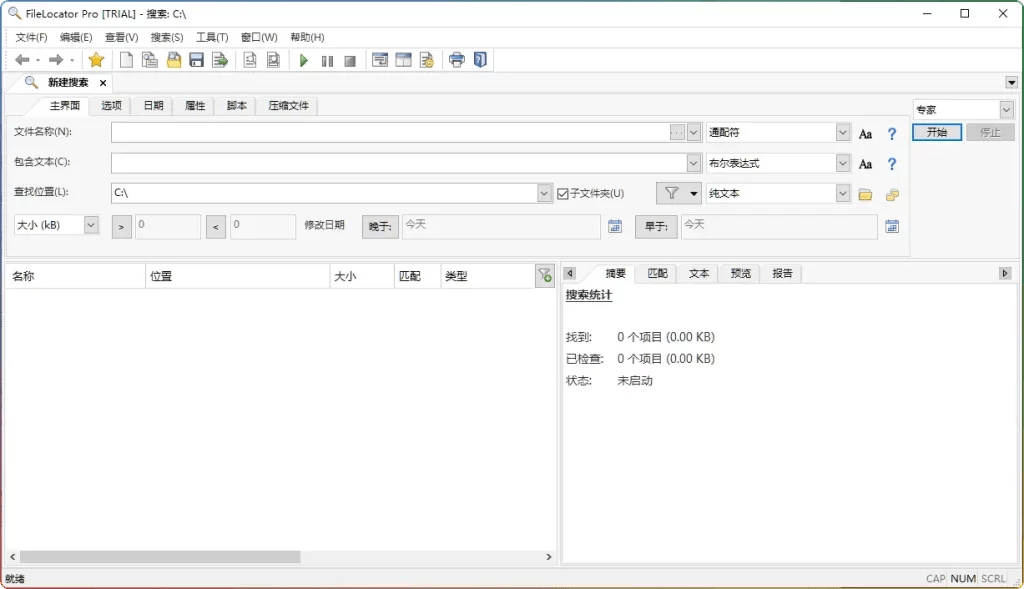Switch to the 压缩文件 tab
Viewport: 1024px width, 589px height.
pyautogui.click(x=290, y=105)
